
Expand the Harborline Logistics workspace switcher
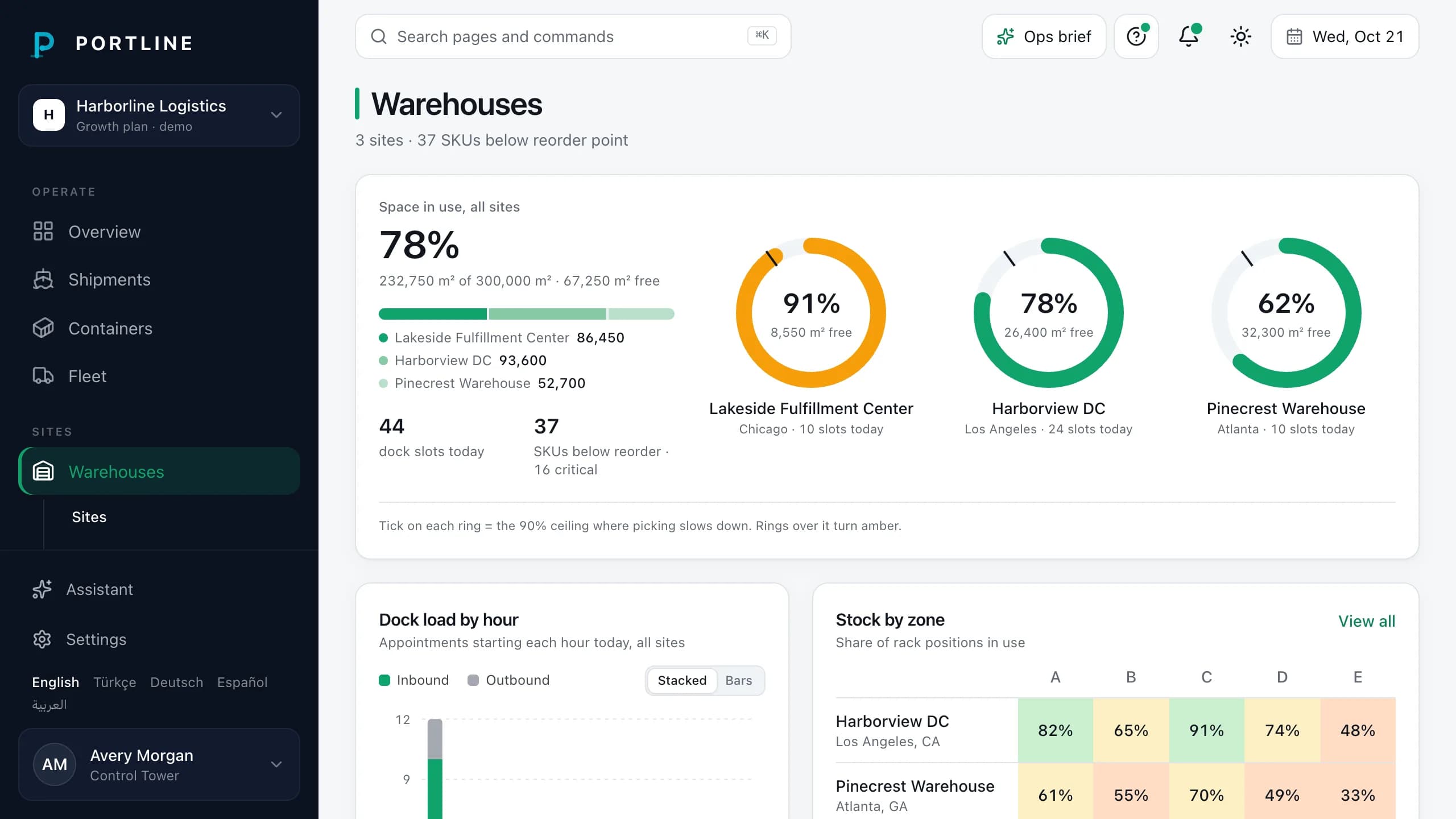pyautogui.click(x=159, y=115)
